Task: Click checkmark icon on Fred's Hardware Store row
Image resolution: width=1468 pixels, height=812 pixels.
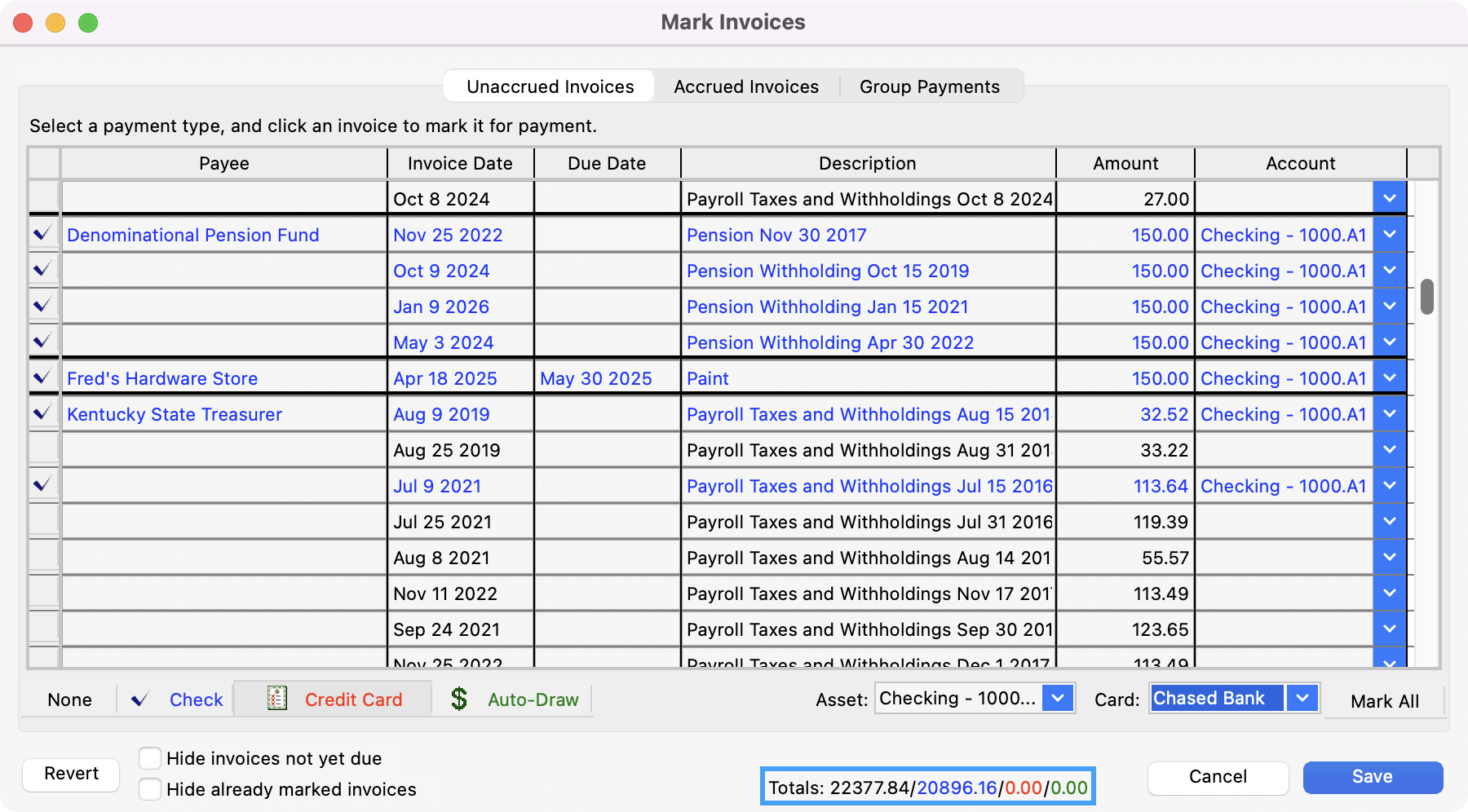Action: tap(42, 377)
